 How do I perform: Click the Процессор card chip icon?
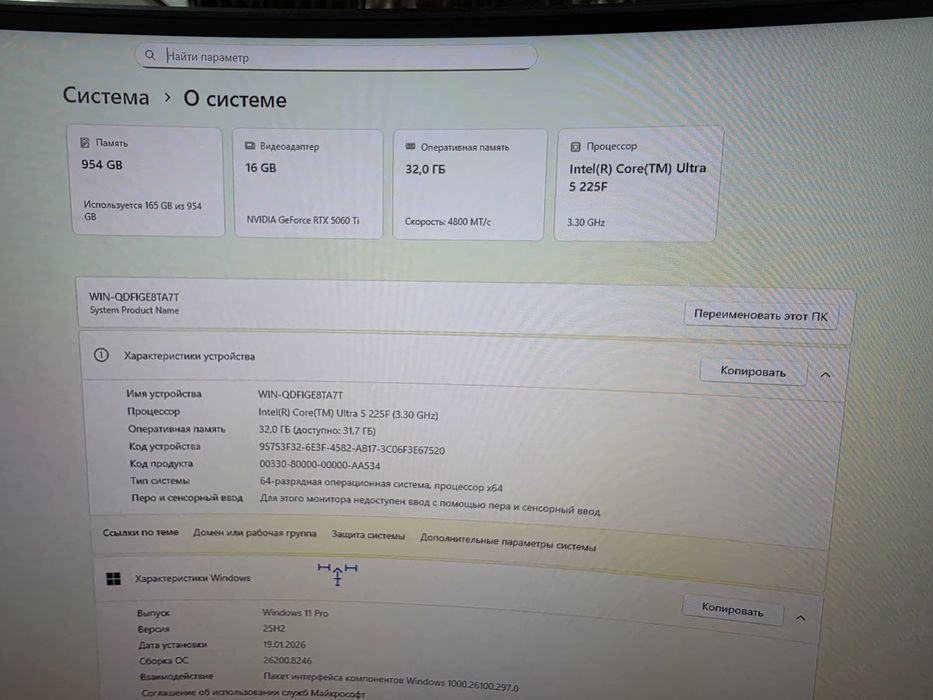pos(575,146)
